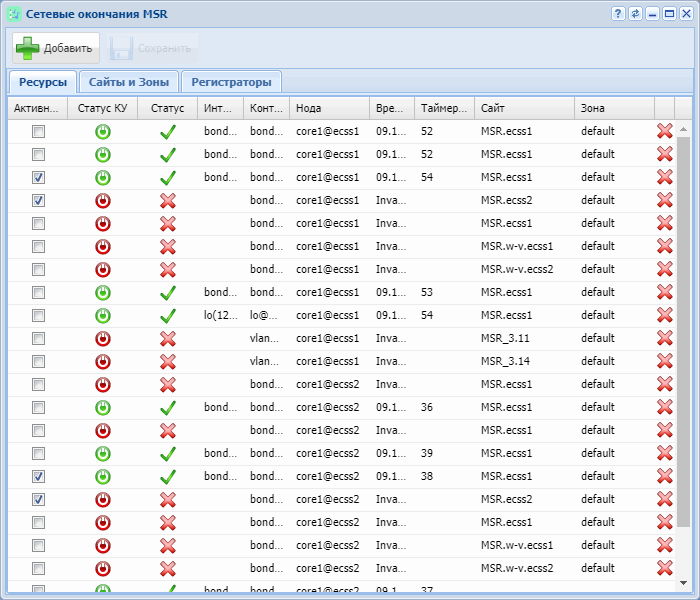
Task: Click the vertical scrollbar of the table
Action: tap(684, 330)
